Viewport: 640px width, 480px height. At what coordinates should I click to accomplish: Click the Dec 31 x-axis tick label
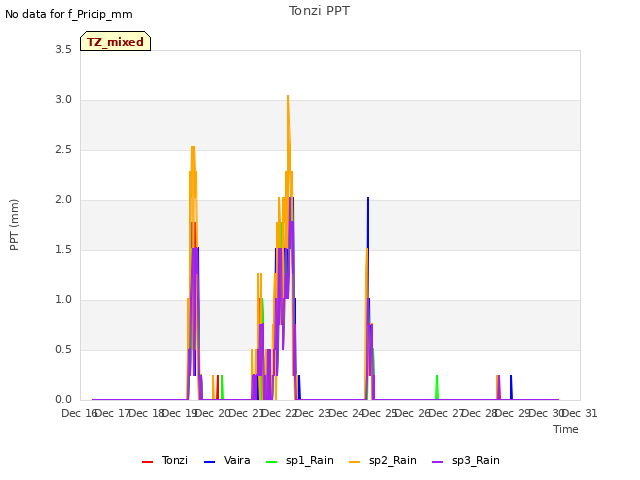click(x=580, y=413)
